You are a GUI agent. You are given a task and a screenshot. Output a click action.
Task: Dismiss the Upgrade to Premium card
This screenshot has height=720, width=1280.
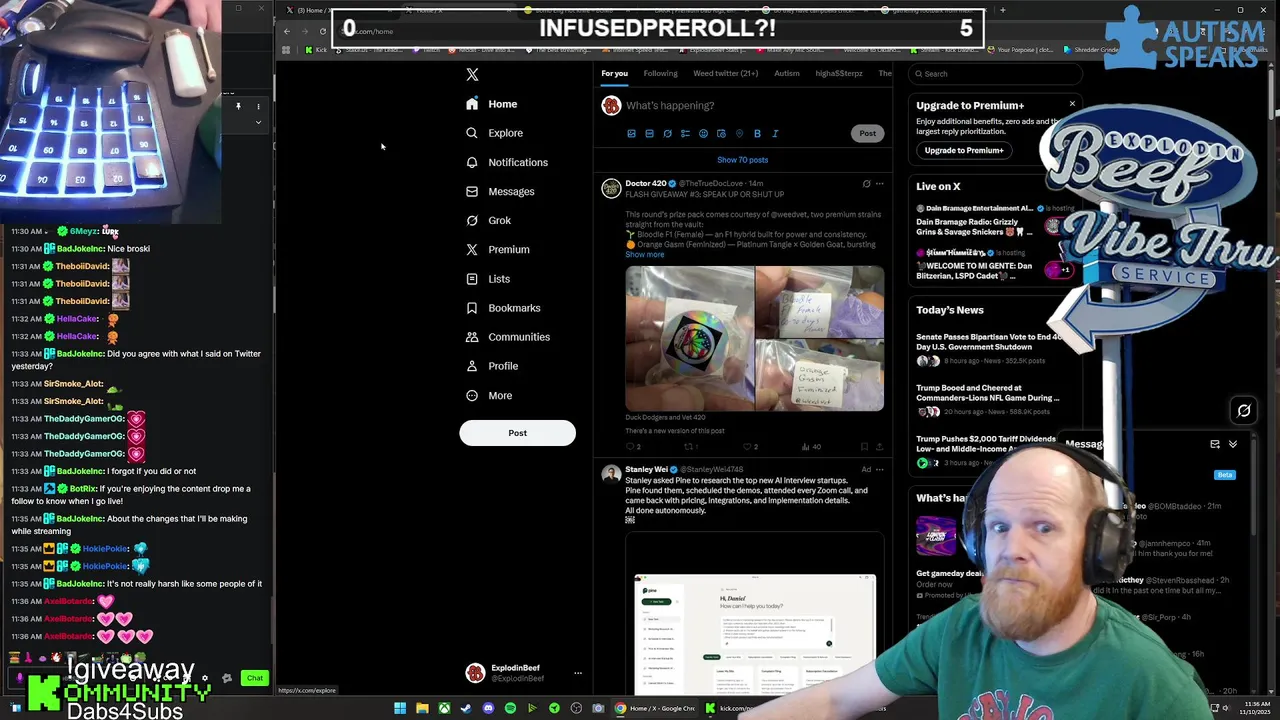click(1072, 104)
